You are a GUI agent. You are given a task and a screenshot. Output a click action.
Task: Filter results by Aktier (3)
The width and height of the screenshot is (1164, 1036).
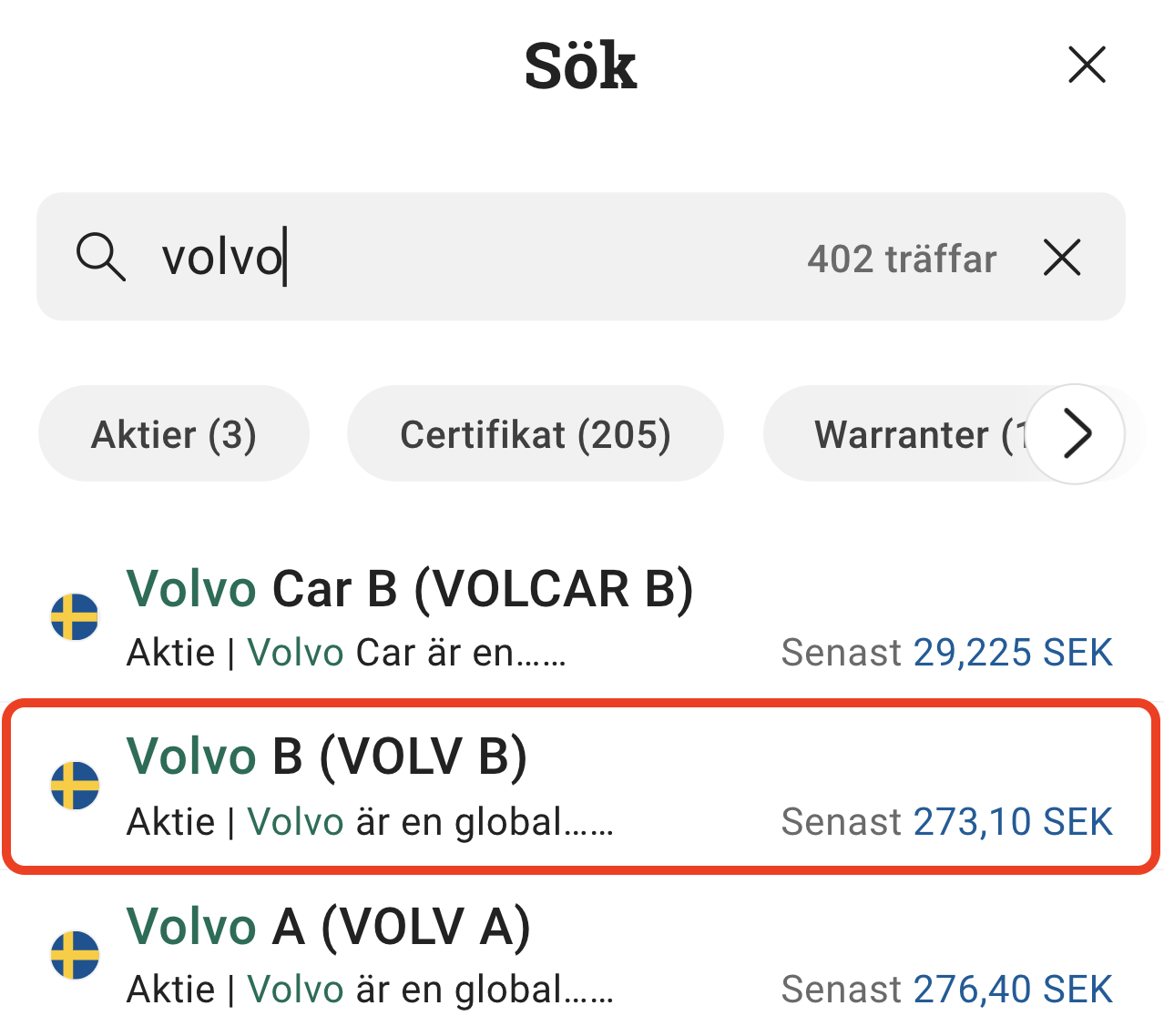pyautogui.click(x=173, y=434)
